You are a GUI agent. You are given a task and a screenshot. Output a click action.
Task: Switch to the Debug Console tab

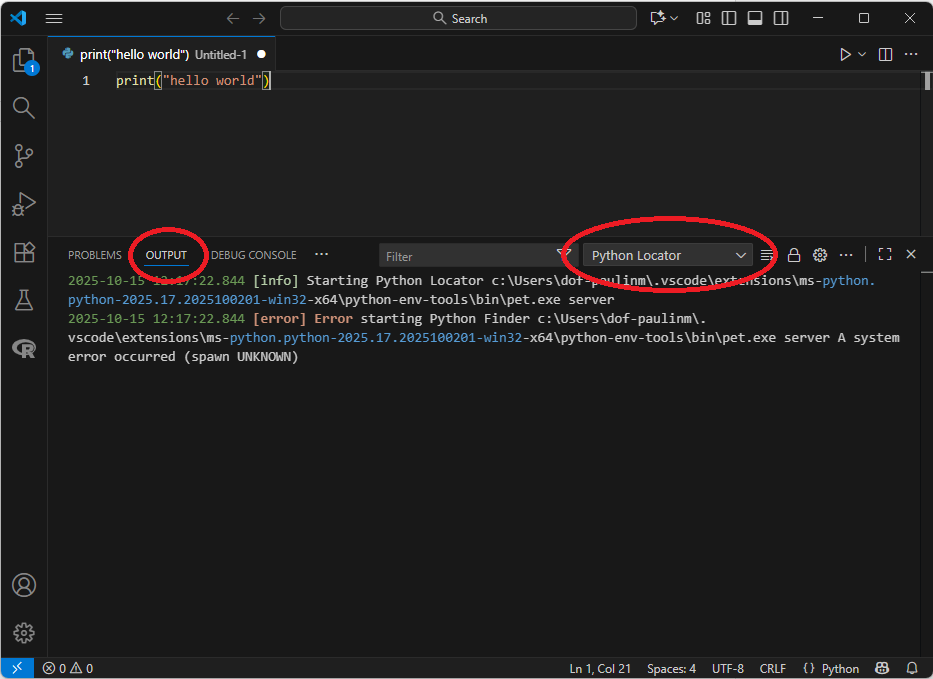click(x=254, y=255)
